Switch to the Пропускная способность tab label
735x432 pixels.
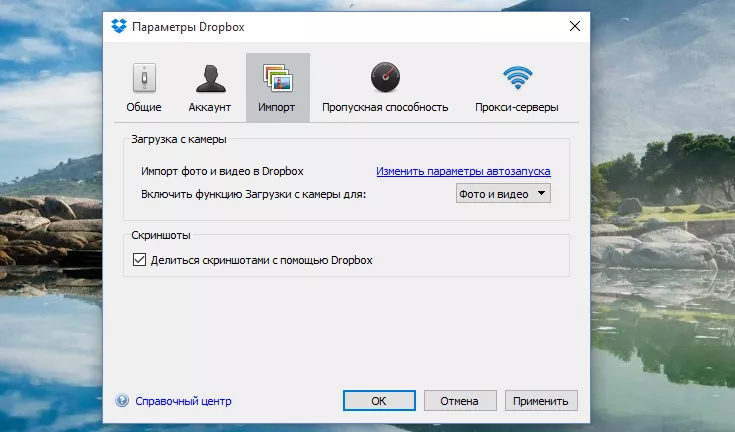(385, 107)
